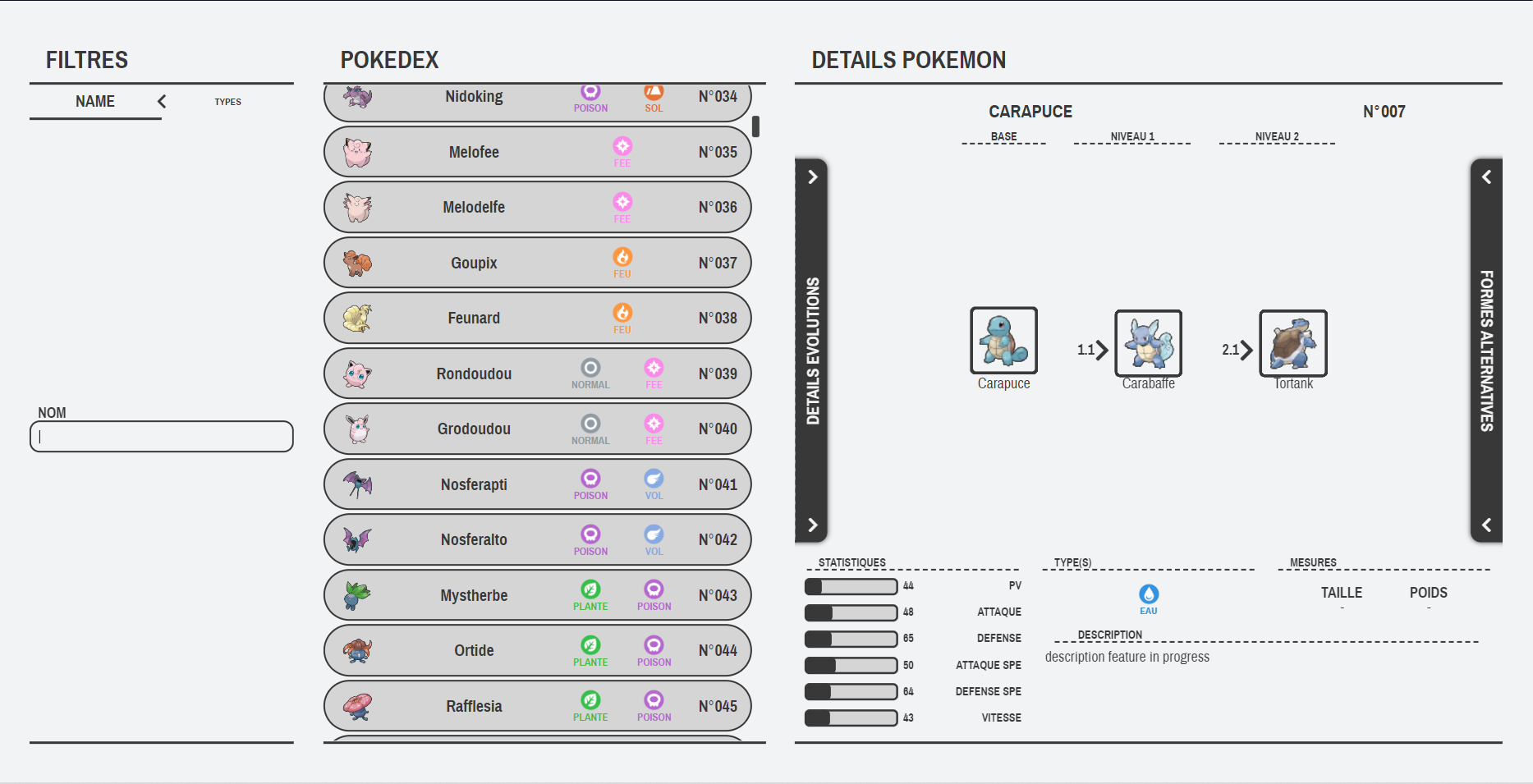The image size is (1533, 784).
Task: Click the Pokedex list scrollbar thumb
Action: 755,126
